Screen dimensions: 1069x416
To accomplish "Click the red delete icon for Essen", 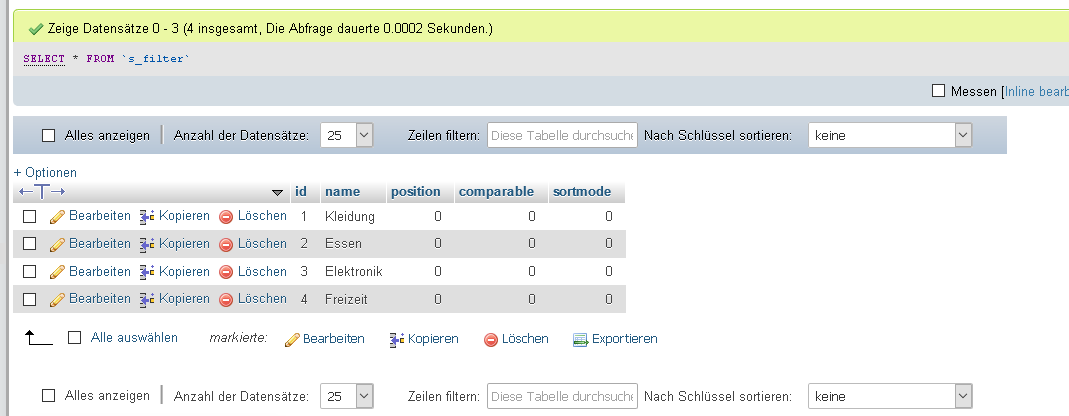I will click(x=226, y=244).
